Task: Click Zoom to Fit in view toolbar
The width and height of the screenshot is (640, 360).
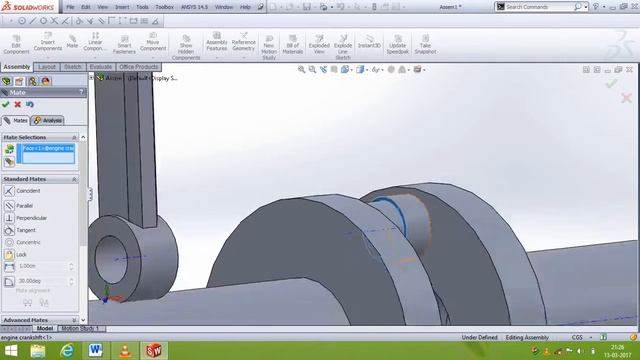Action: click(x=301, y=70)
